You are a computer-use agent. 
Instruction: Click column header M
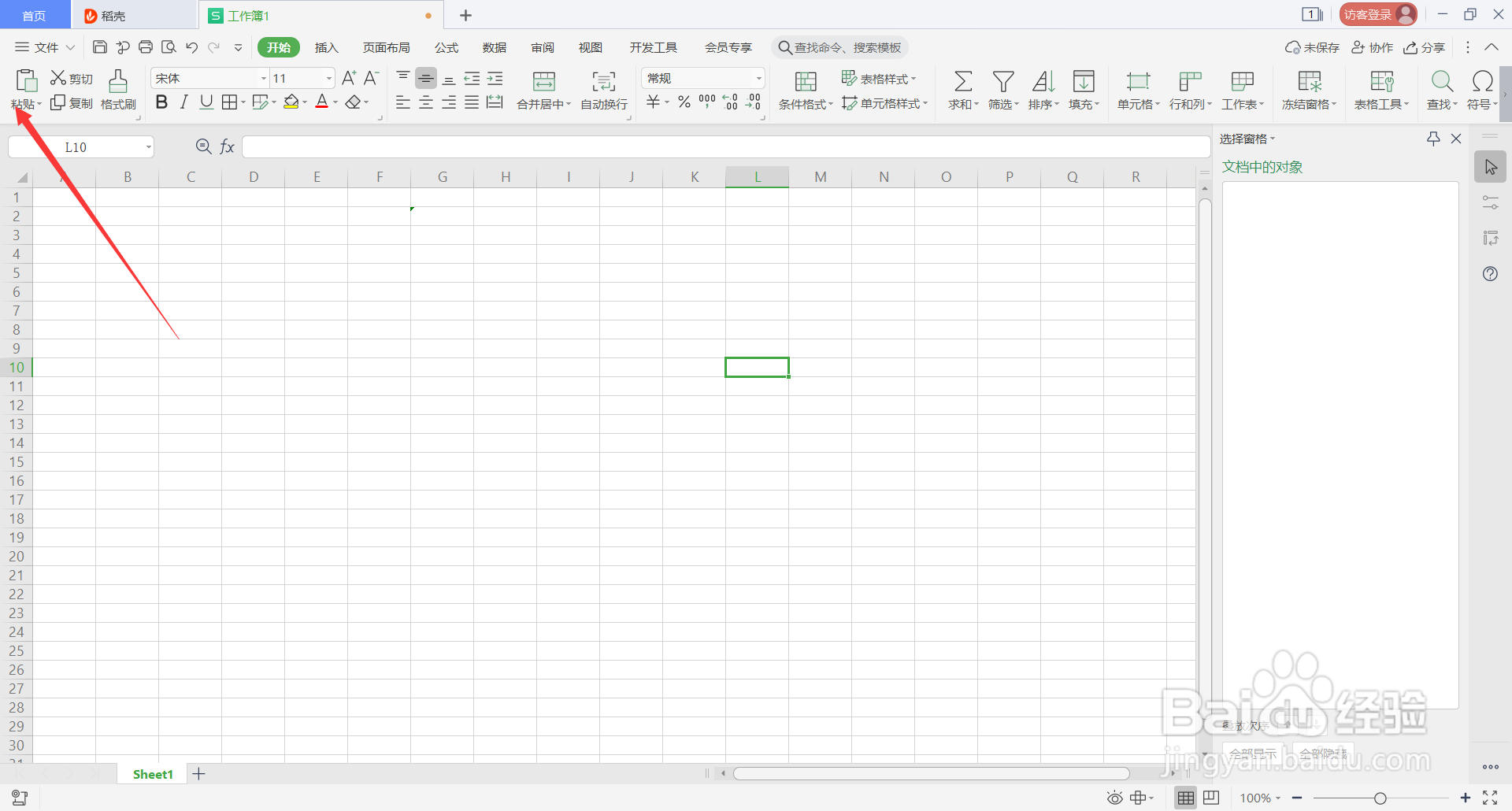[821, 176]
